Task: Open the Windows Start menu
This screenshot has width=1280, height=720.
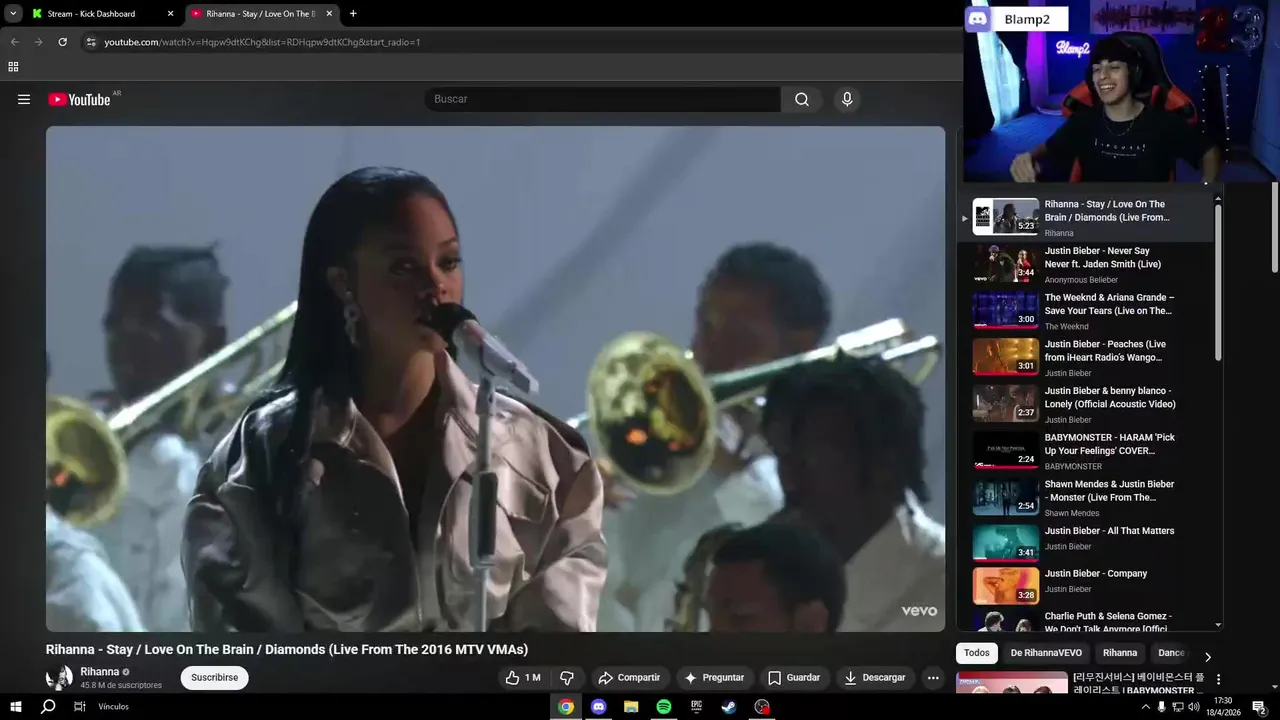Action: 16,706
